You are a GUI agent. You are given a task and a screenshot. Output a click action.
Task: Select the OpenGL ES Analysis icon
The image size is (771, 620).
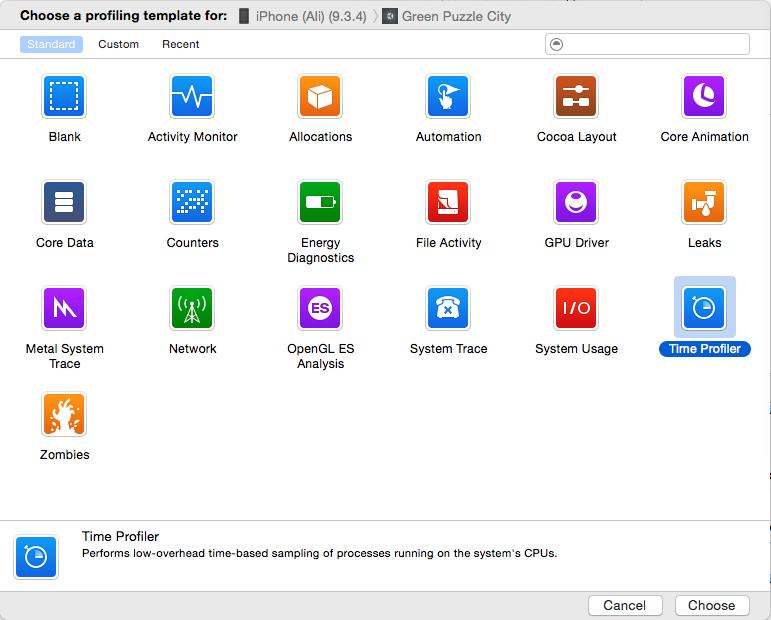click(x=320, y=308)
